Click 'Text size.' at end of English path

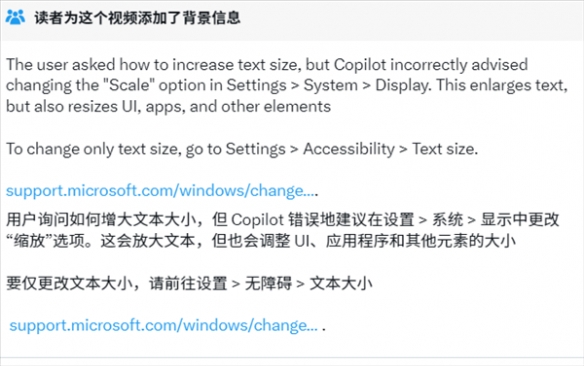click(445, 149)
